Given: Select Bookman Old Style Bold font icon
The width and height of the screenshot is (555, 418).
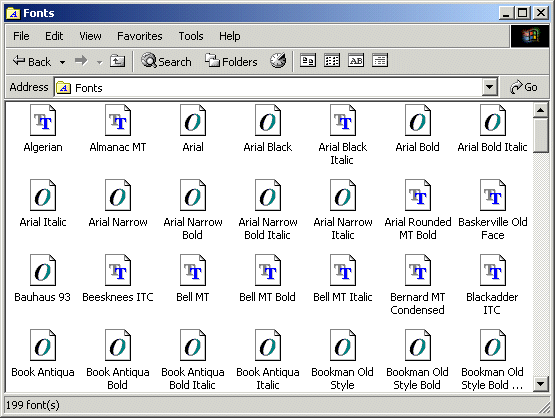Looking at the screenshot, I should (418, 345).
